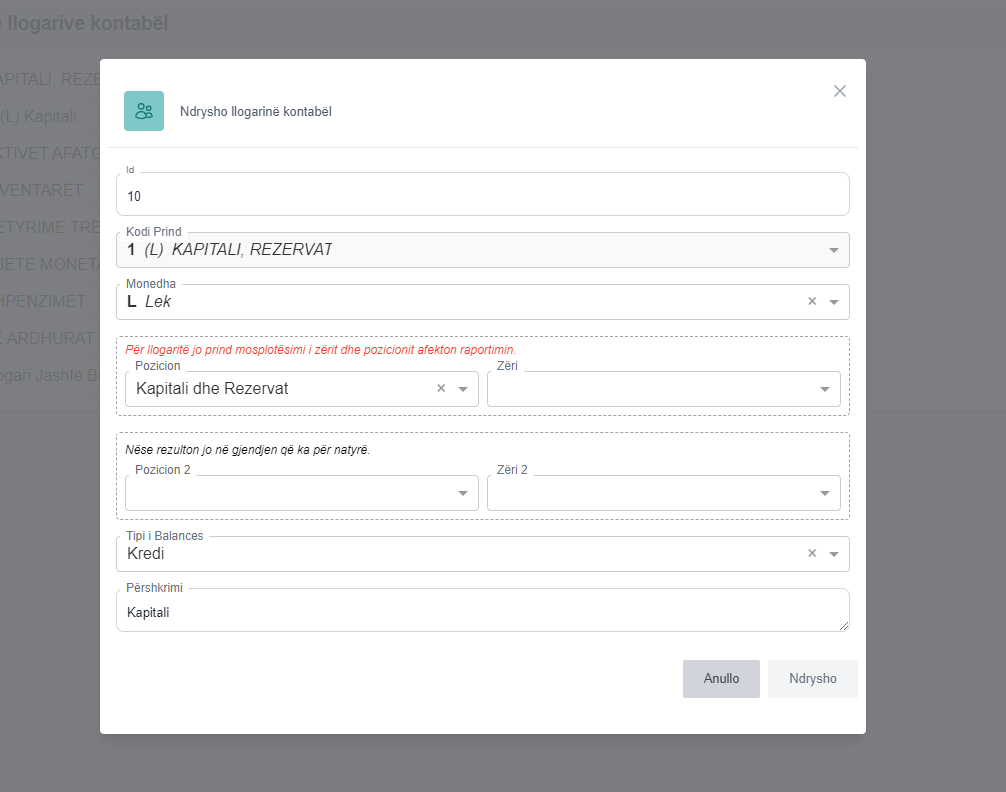Expand the Kodi Prind dropdown arrow
1006x792 pixels.
[x=834, y=250]
